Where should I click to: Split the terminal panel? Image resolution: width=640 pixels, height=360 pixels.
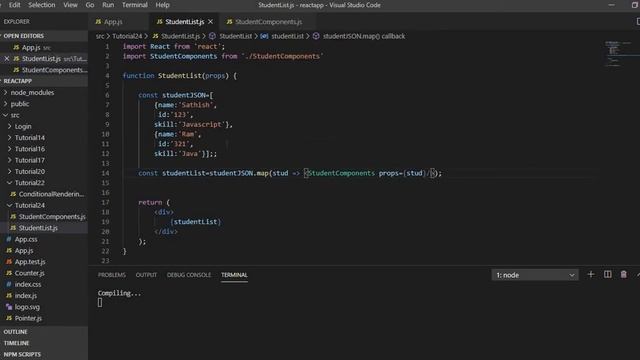[x=607, y=275]
